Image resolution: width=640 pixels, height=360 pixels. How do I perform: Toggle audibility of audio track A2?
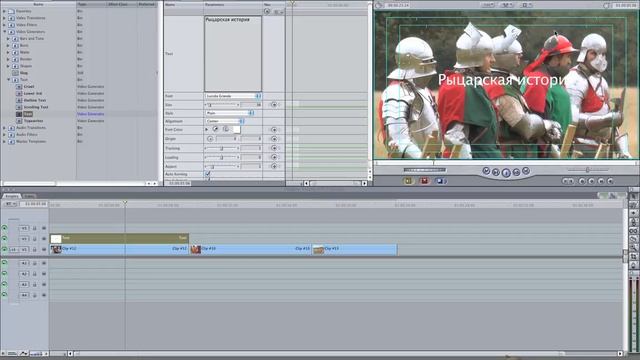[x=4, y=274]
